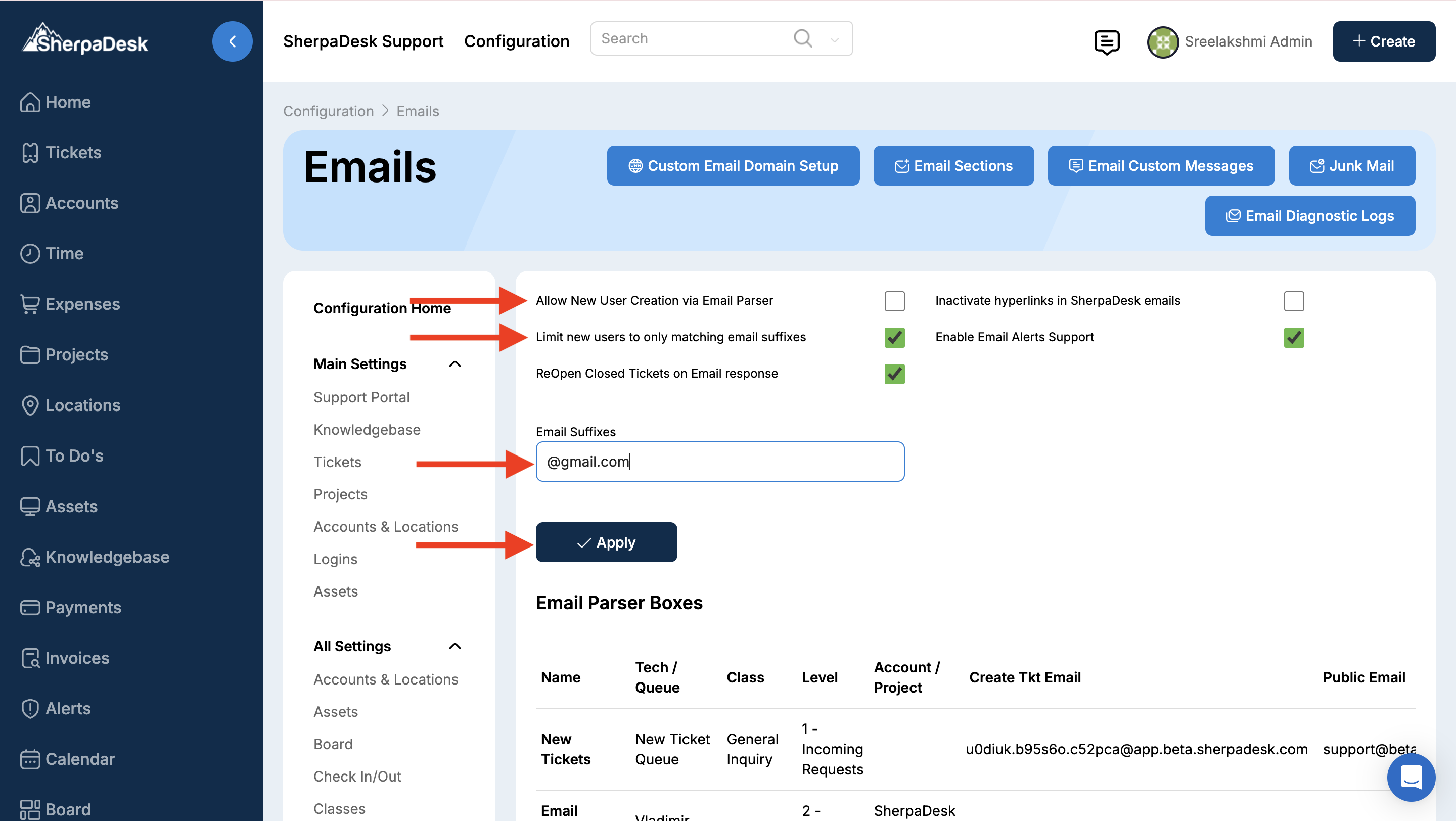The image size is (1456, 821).
Task: Open Support Portal settings
Action: tap(361, 397)
